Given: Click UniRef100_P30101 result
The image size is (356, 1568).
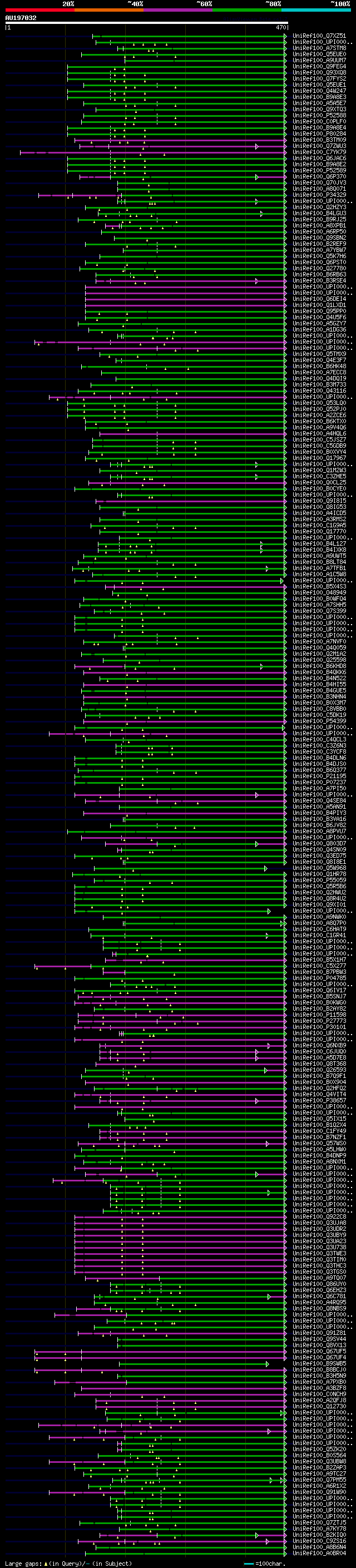Looking at the screenshot, I should 319,1027.
